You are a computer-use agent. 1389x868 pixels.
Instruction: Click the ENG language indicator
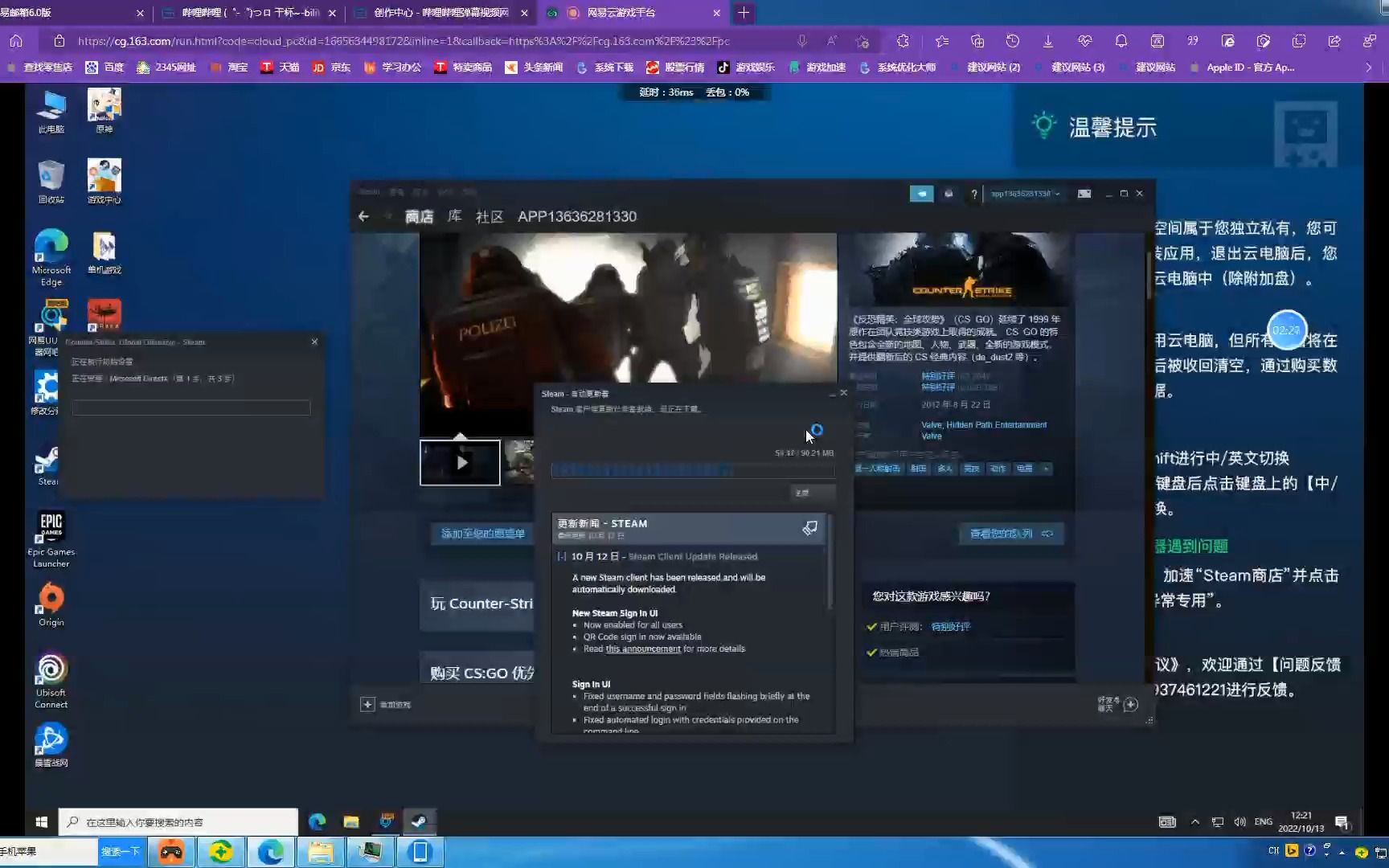click(x=1264, y=821)
